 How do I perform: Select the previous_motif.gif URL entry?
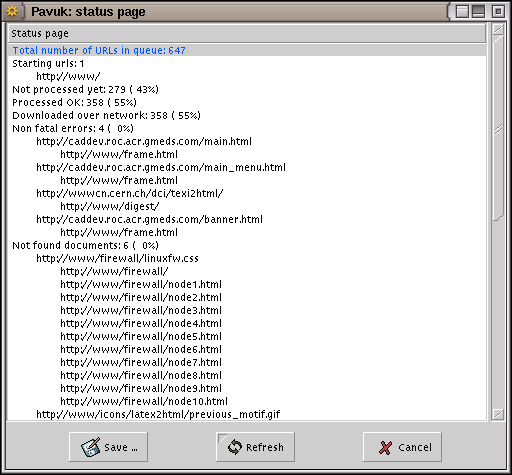tap(158, 414)
